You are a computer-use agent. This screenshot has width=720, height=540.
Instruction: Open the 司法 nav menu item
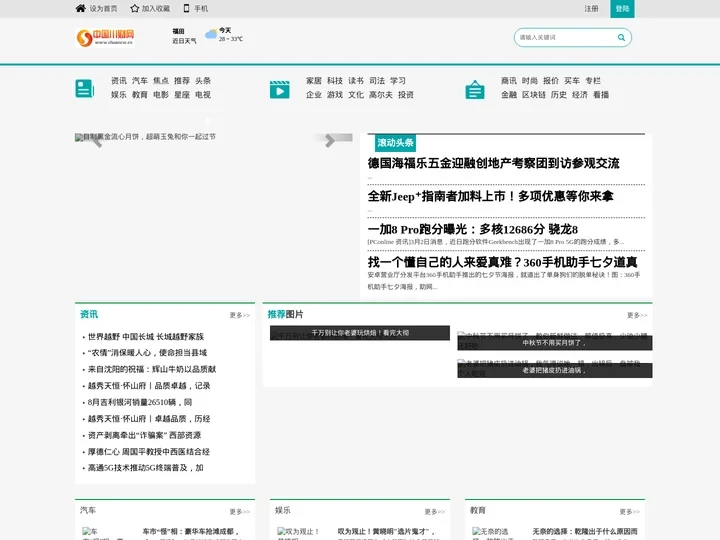(377, 81)
